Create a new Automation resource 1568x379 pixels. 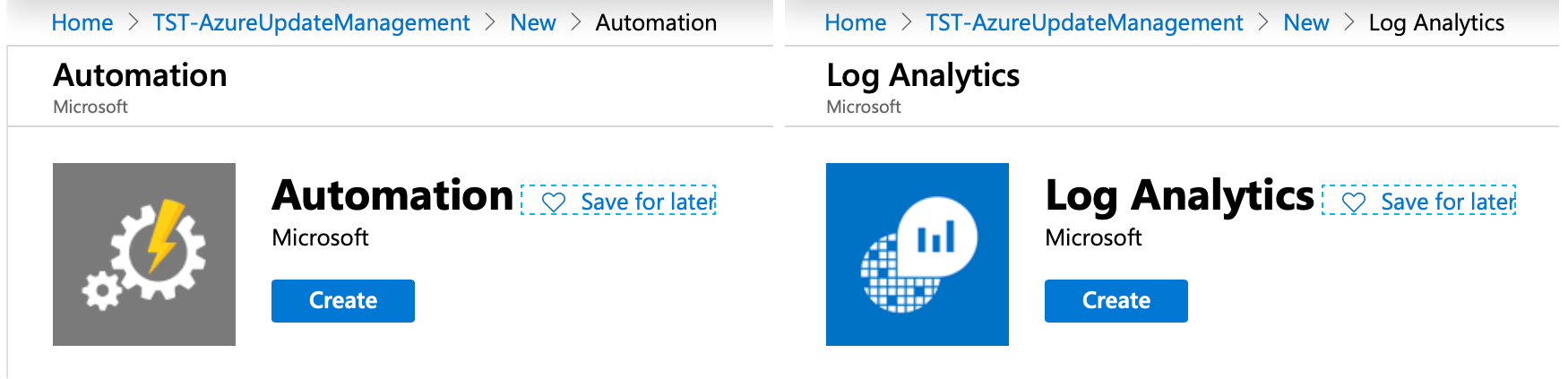click(343, 301)
